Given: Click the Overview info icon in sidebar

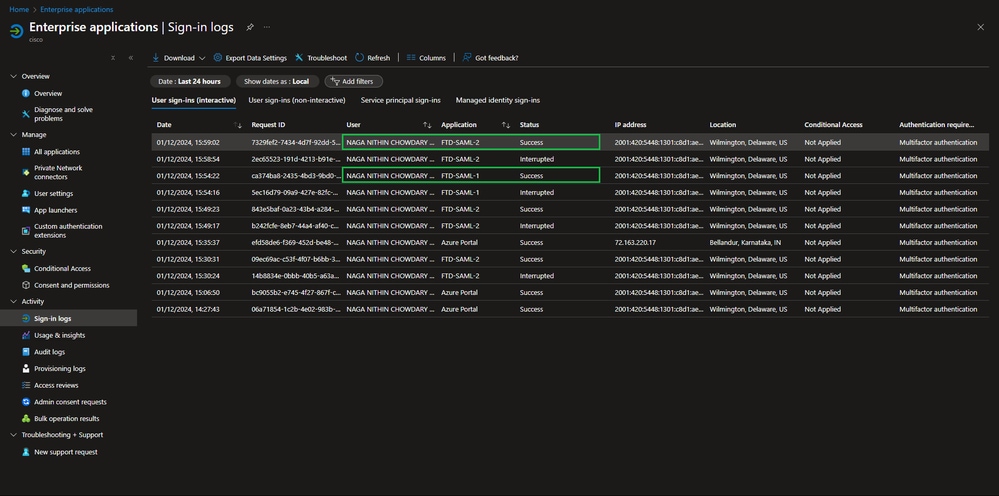Looking at the screenshot, I should pos(25,93).
